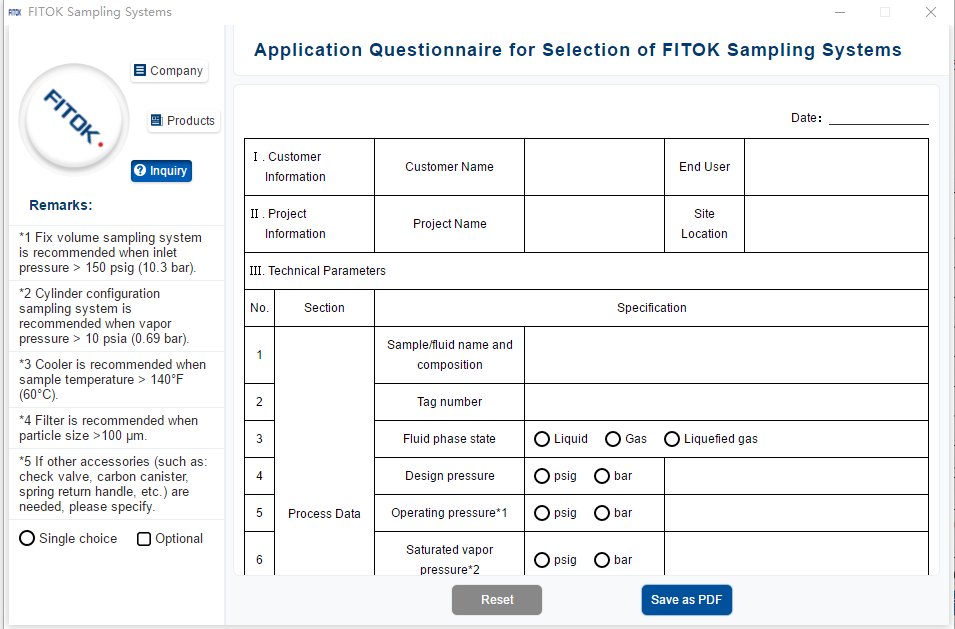955x629 pixels.
Task: Select bar for Saturated vapor pressure
Action: (602, 560)
